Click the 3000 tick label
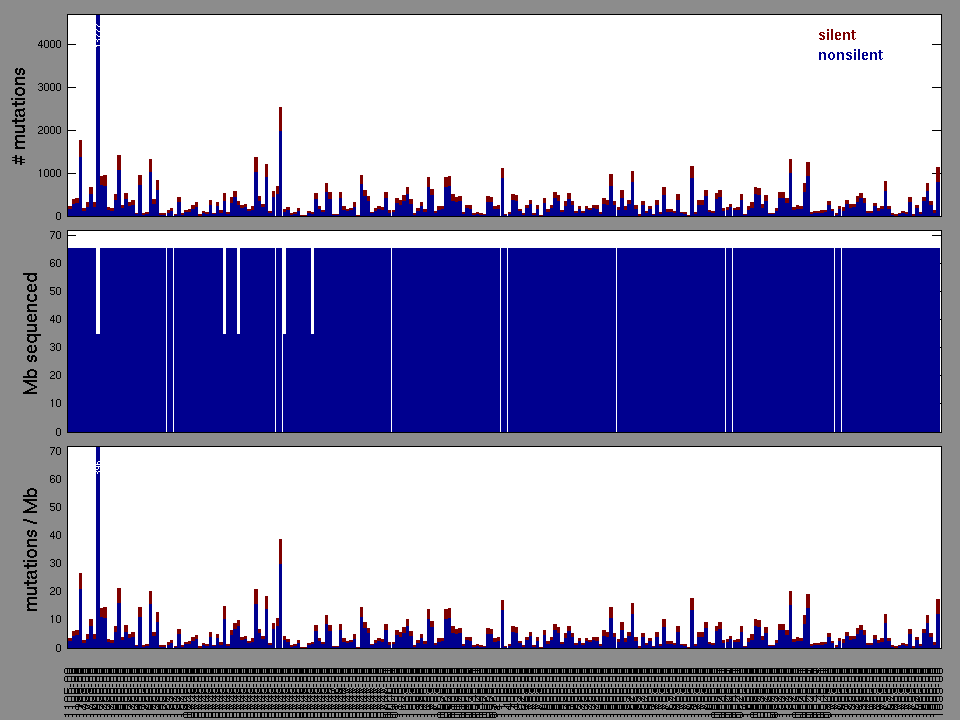Viewport: 960px width, 720px height. [x=46, y=88]
